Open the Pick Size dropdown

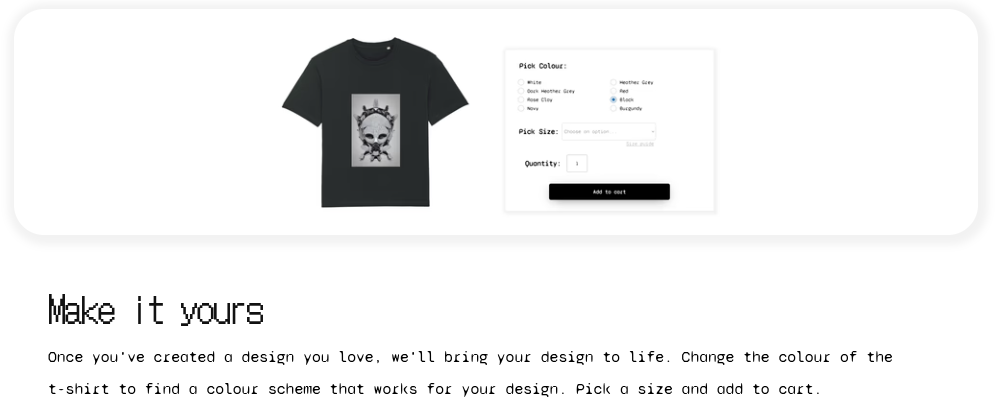point(609,132)
